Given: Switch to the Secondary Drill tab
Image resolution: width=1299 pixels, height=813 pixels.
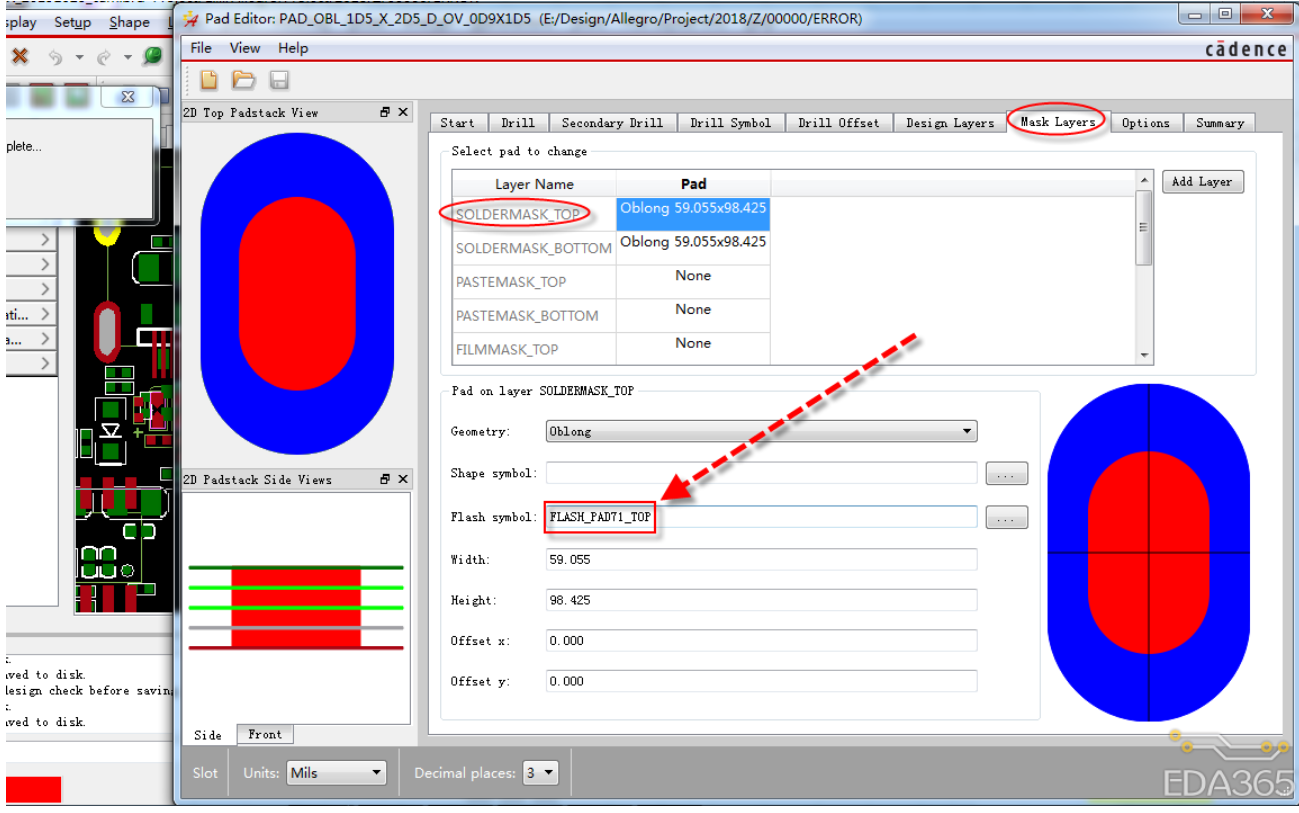Looking at the screenshot, I should (612, 123).
